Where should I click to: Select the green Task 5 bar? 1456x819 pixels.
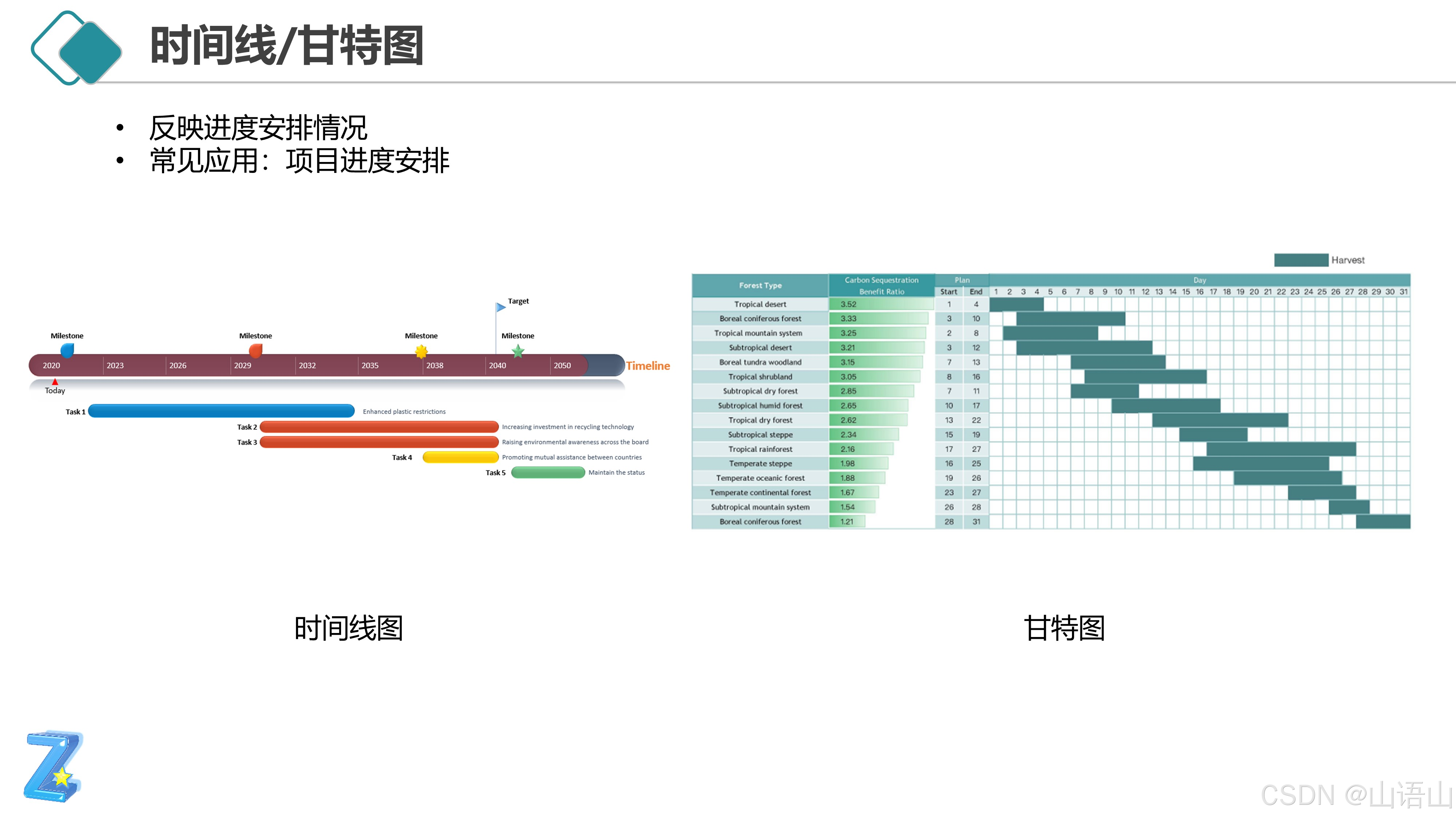coord(548,472)
